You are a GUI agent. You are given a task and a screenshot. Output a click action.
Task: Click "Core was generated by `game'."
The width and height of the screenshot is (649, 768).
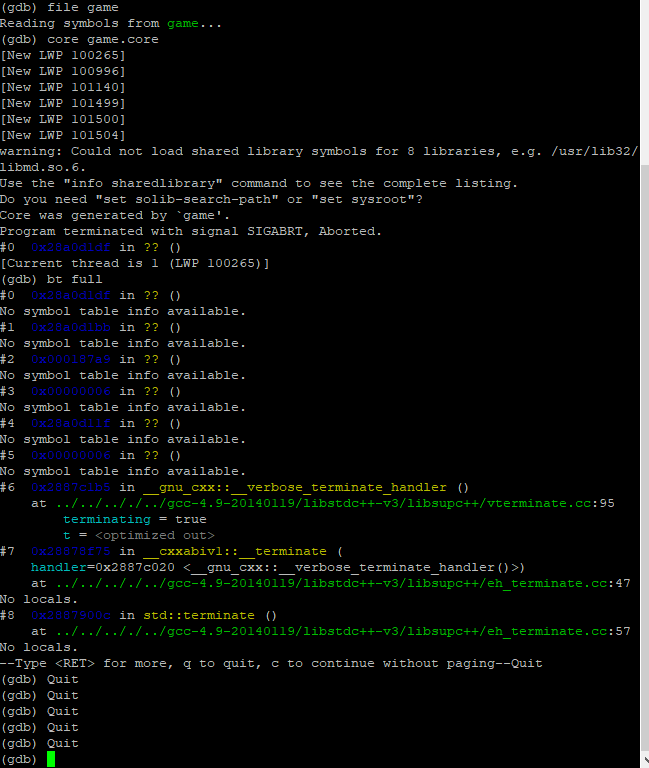(x=115, y=216)
